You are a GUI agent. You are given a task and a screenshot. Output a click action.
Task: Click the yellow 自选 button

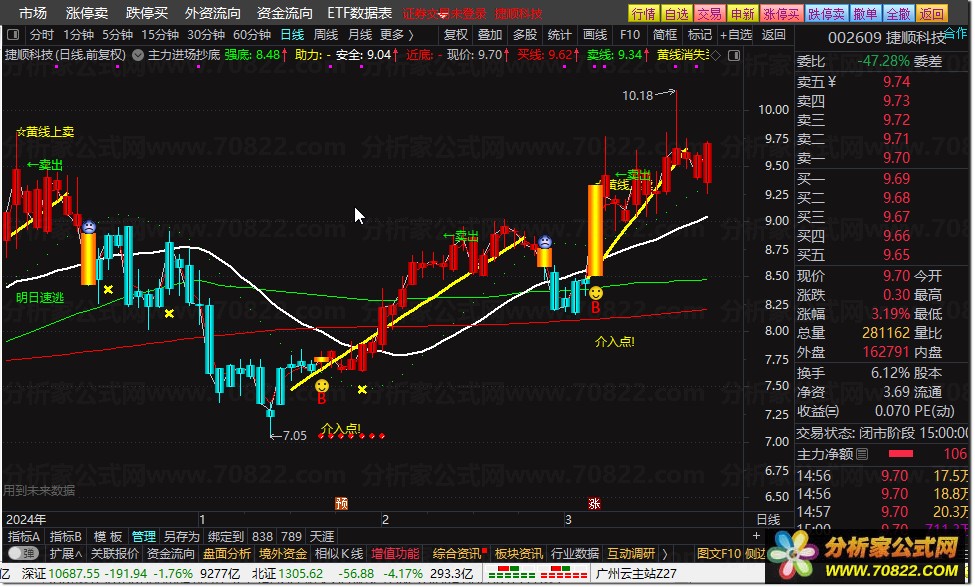coord(677,14)
